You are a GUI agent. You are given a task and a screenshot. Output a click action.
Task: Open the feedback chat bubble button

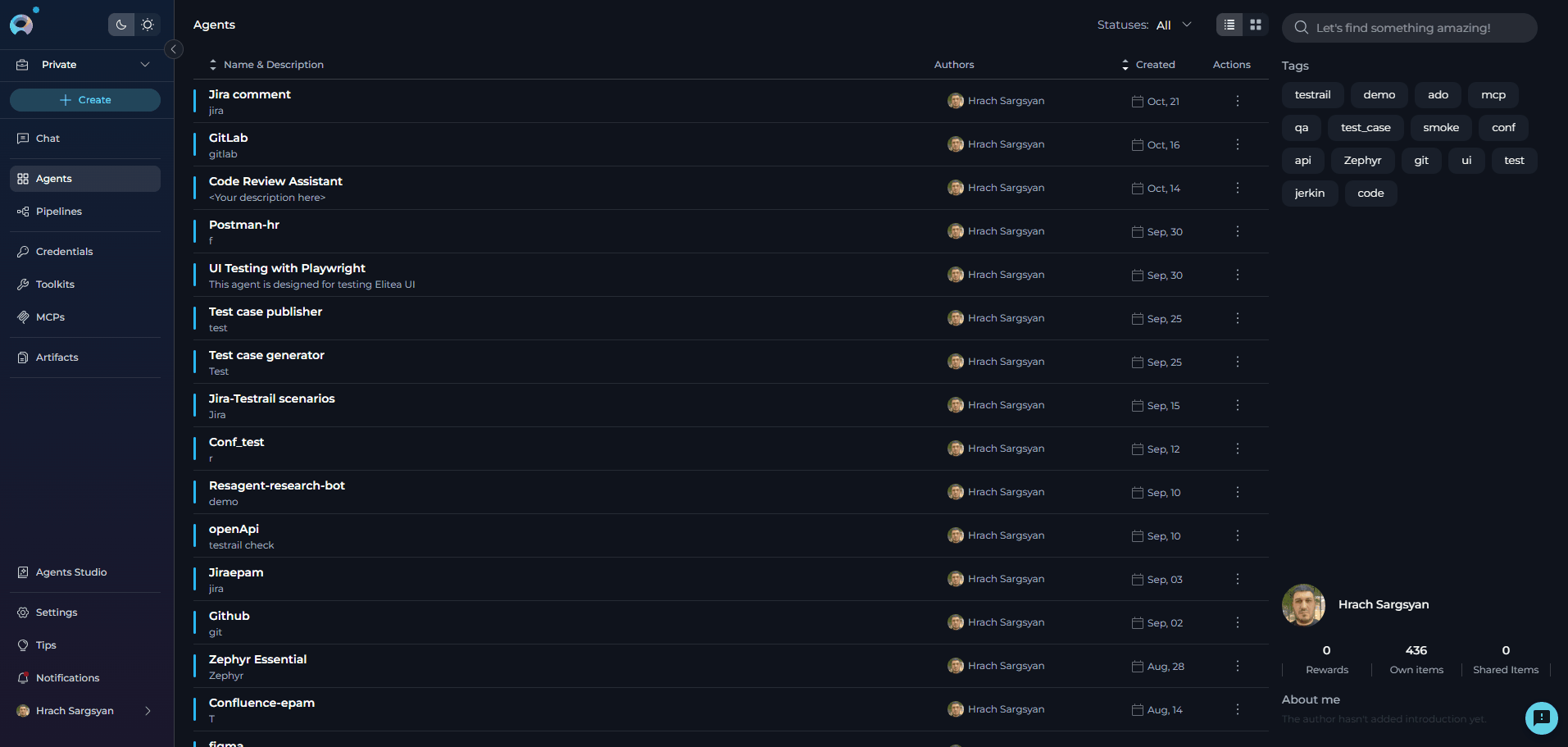pos(1541,718)
